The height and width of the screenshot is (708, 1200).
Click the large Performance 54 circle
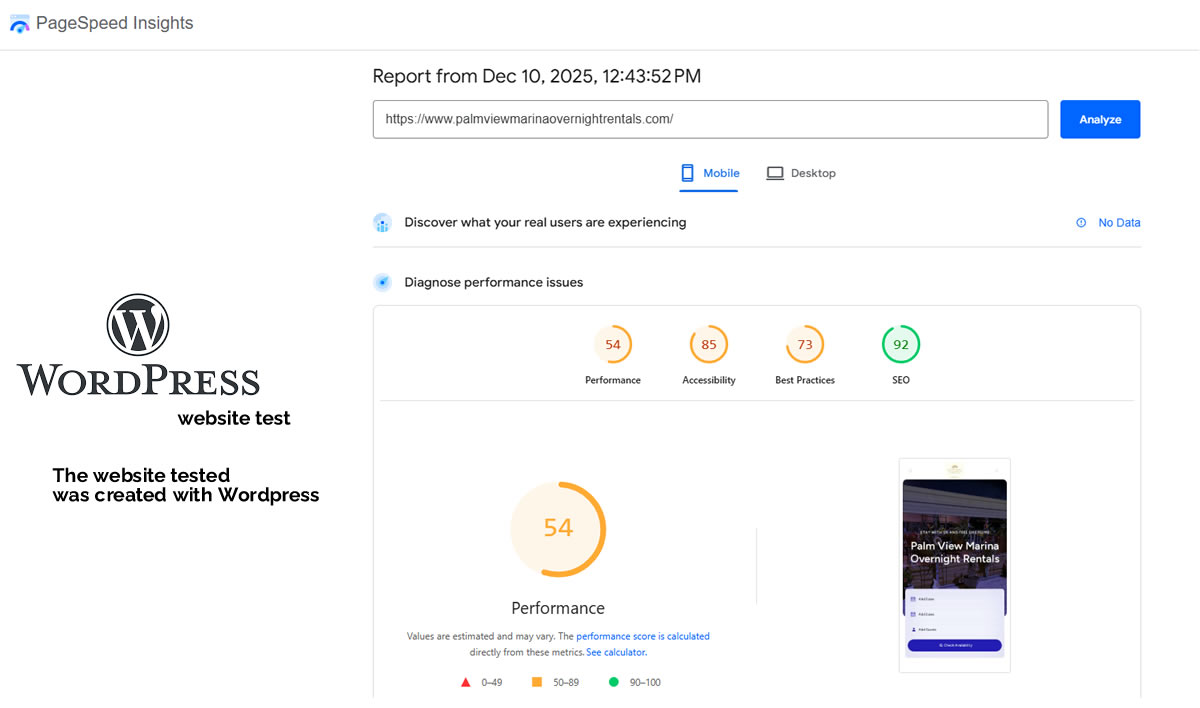coord(558,528)
